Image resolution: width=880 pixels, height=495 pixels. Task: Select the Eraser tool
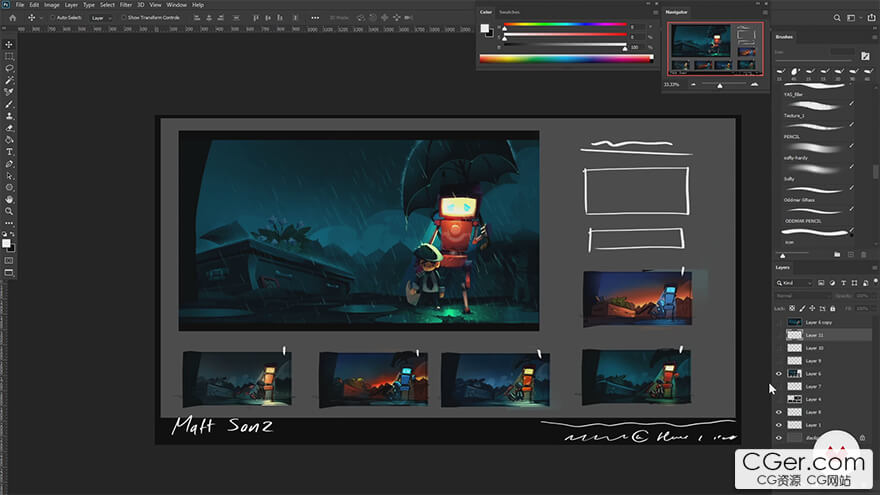9,128
